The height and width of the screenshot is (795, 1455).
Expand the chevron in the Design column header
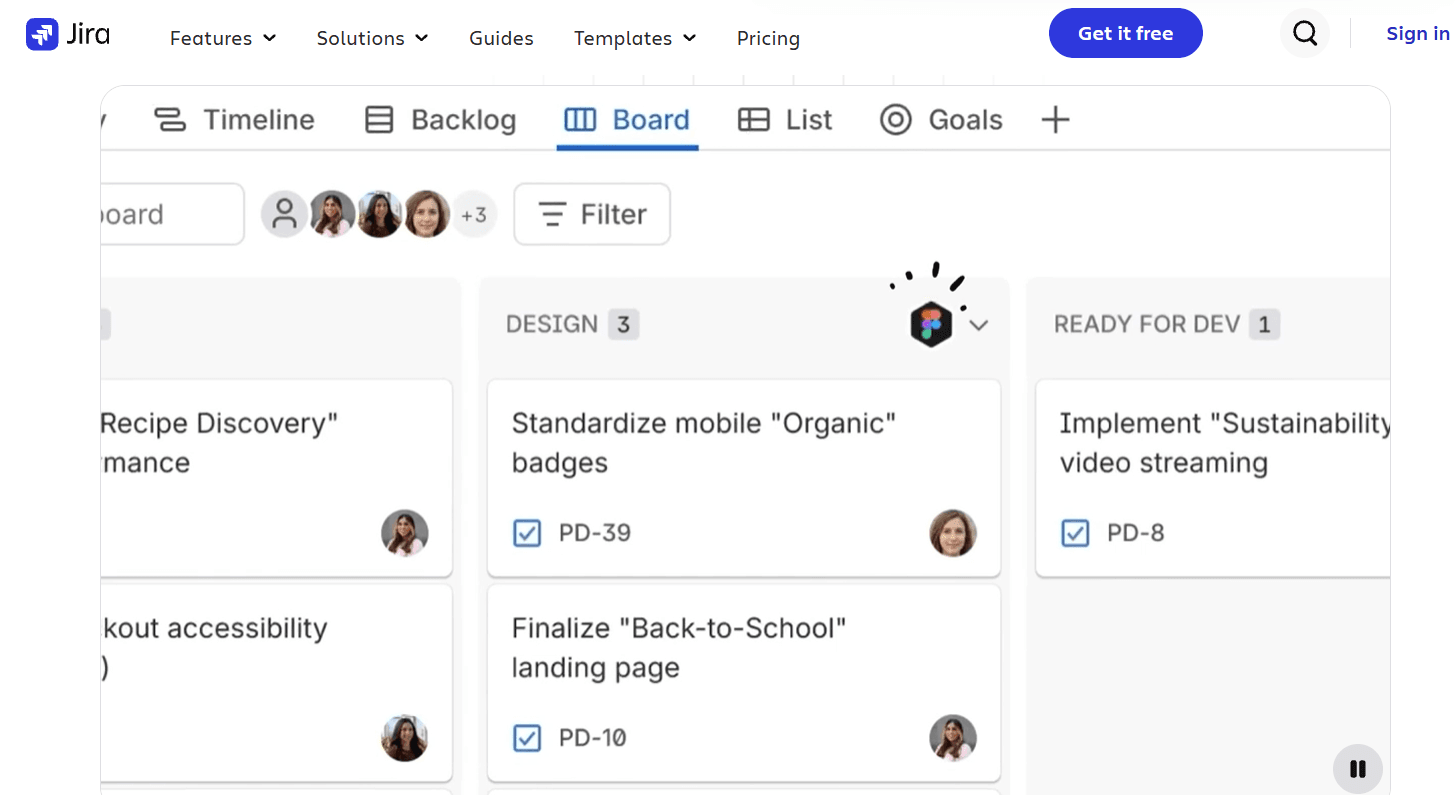tap(979, 325)
